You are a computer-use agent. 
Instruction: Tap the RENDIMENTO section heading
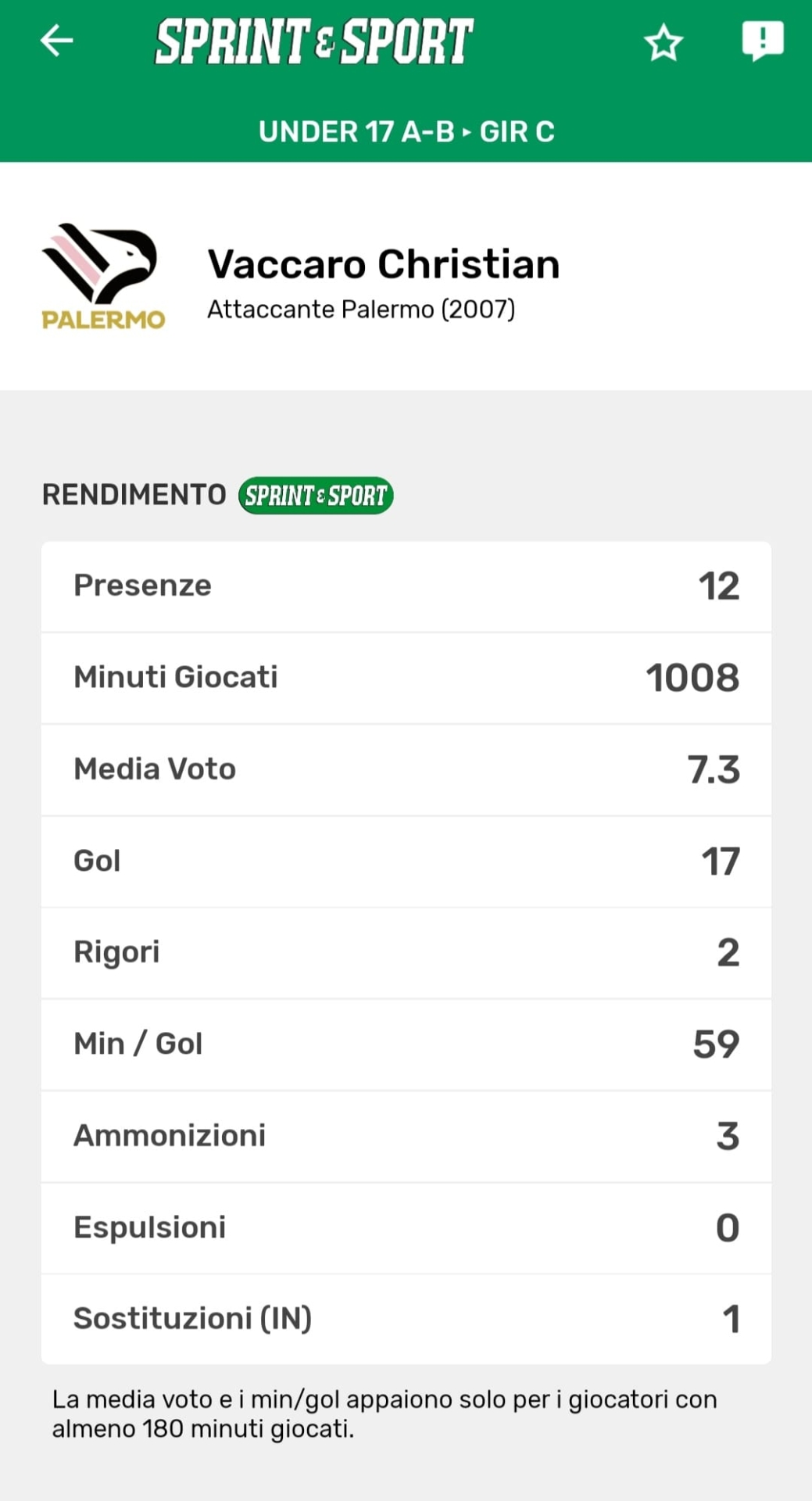point(134,495)
